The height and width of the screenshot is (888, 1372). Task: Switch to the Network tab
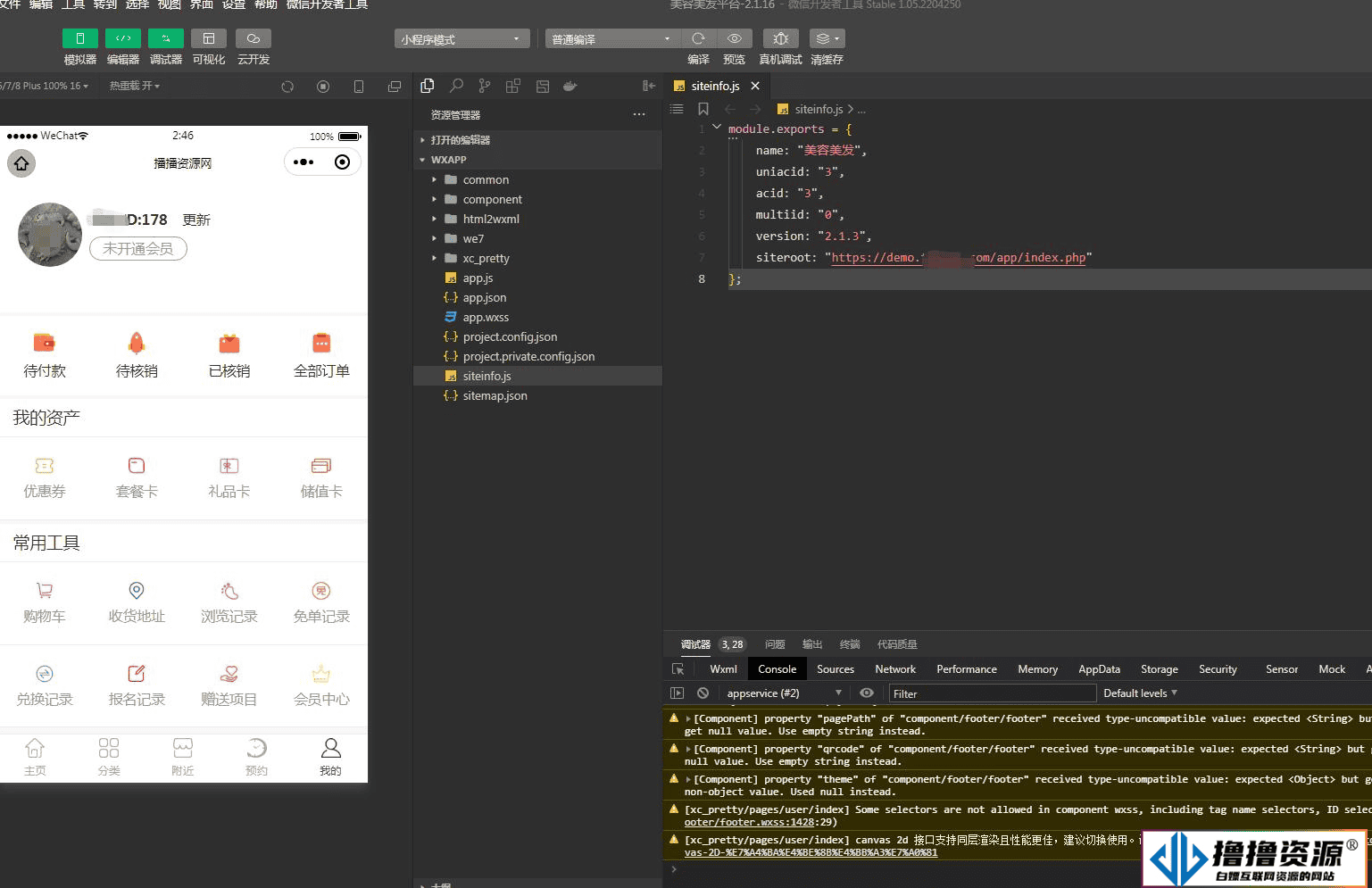click(895, 669)
